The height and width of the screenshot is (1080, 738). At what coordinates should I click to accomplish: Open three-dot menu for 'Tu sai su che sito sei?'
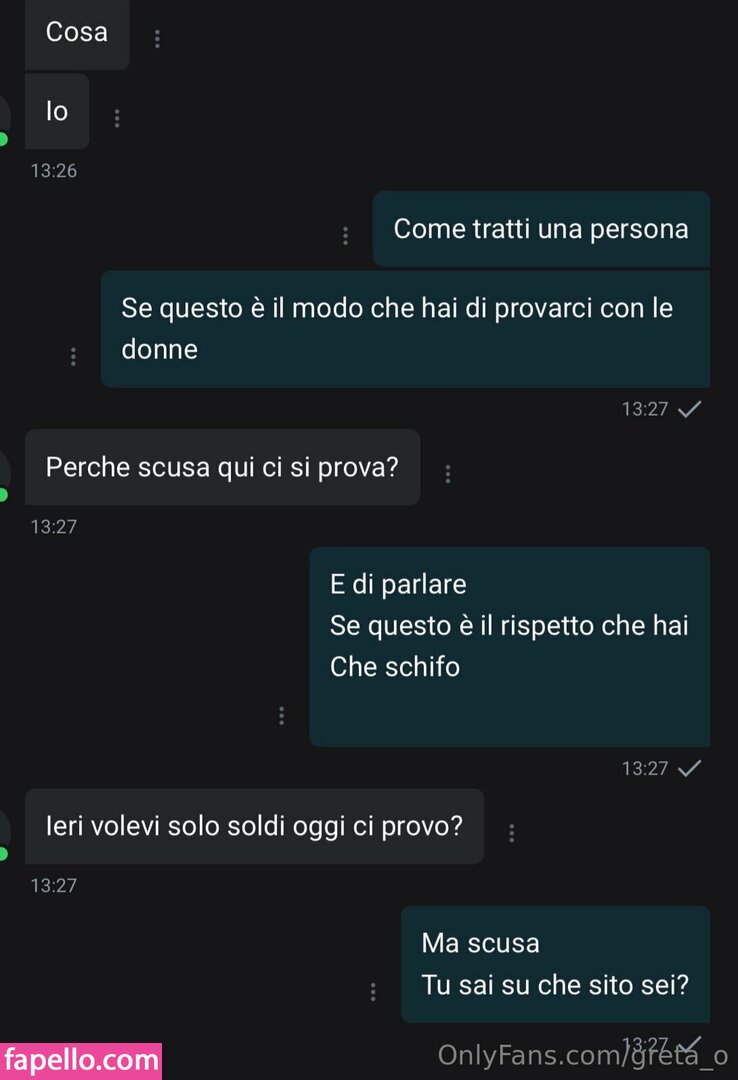(x=373, y=991)
